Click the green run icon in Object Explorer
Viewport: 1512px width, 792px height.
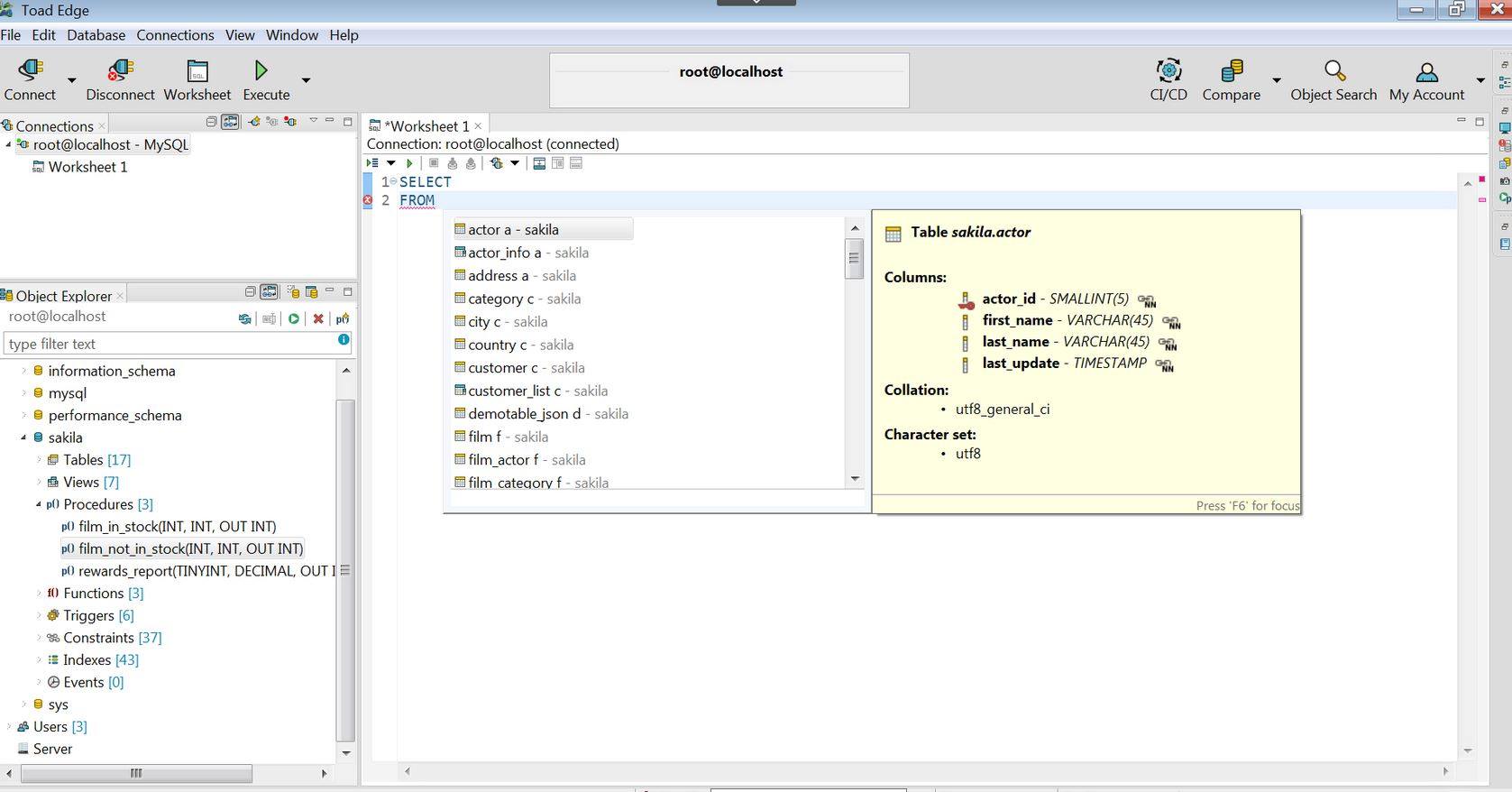(x=293, y=318)
